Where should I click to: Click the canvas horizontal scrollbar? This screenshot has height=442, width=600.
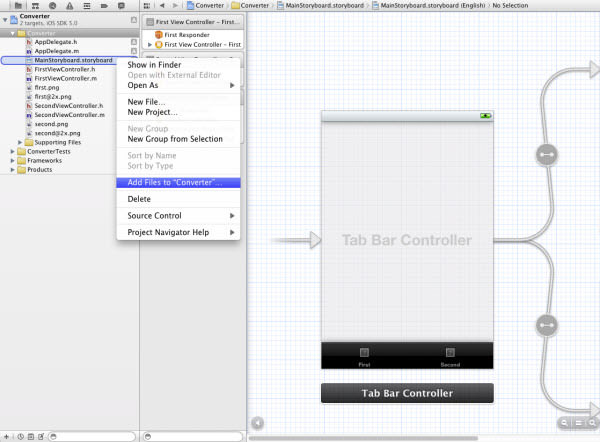click(x=364, y=438)
